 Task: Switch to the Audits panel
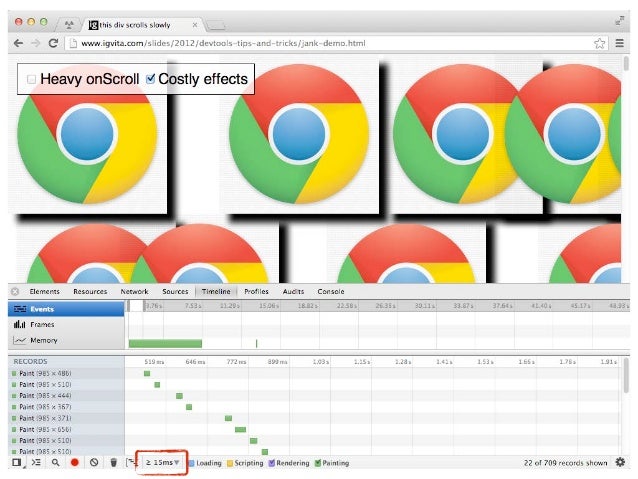(293, 291)
